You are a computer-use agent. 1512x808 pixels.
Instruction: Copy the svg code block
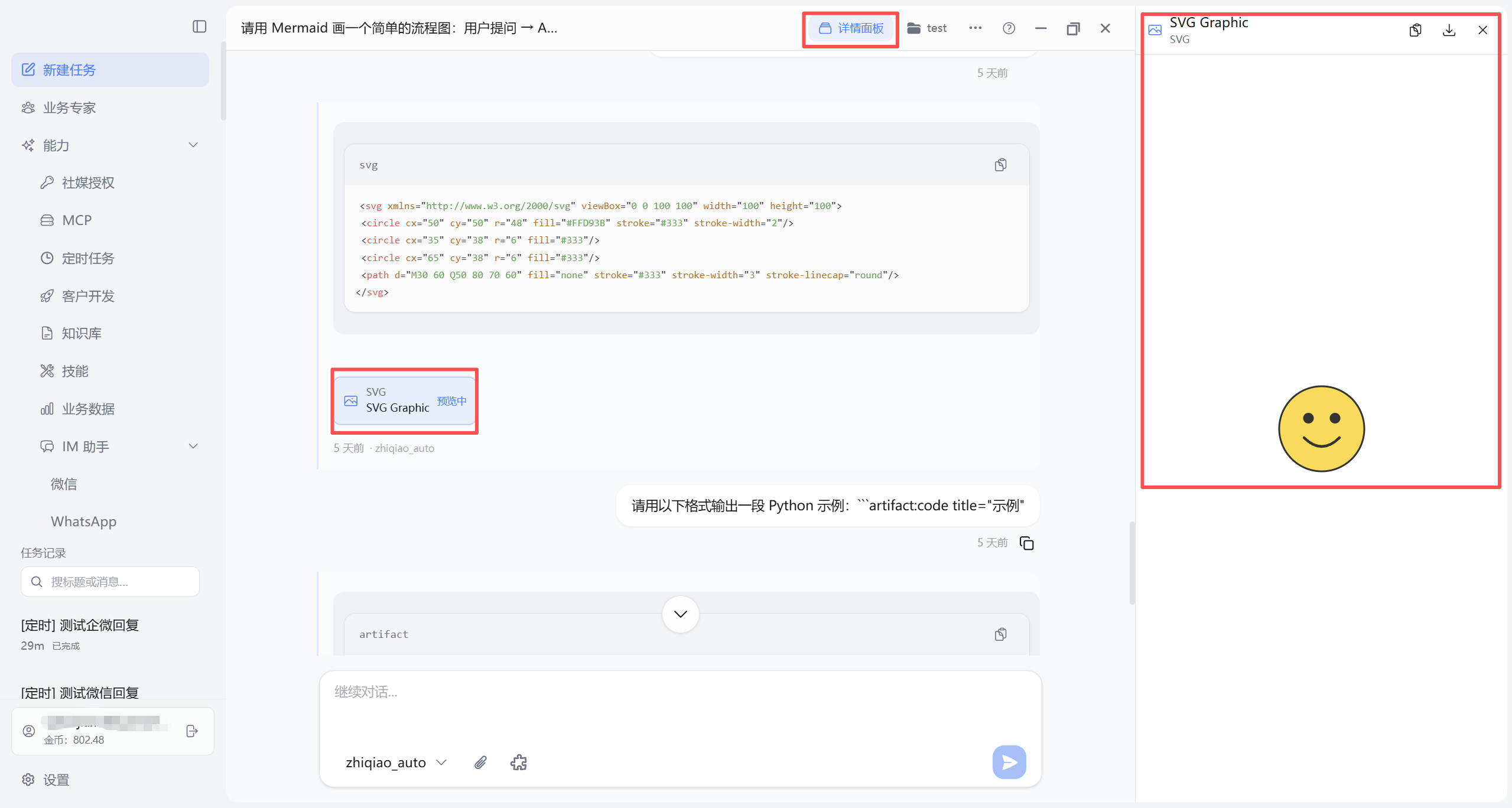1001,165
